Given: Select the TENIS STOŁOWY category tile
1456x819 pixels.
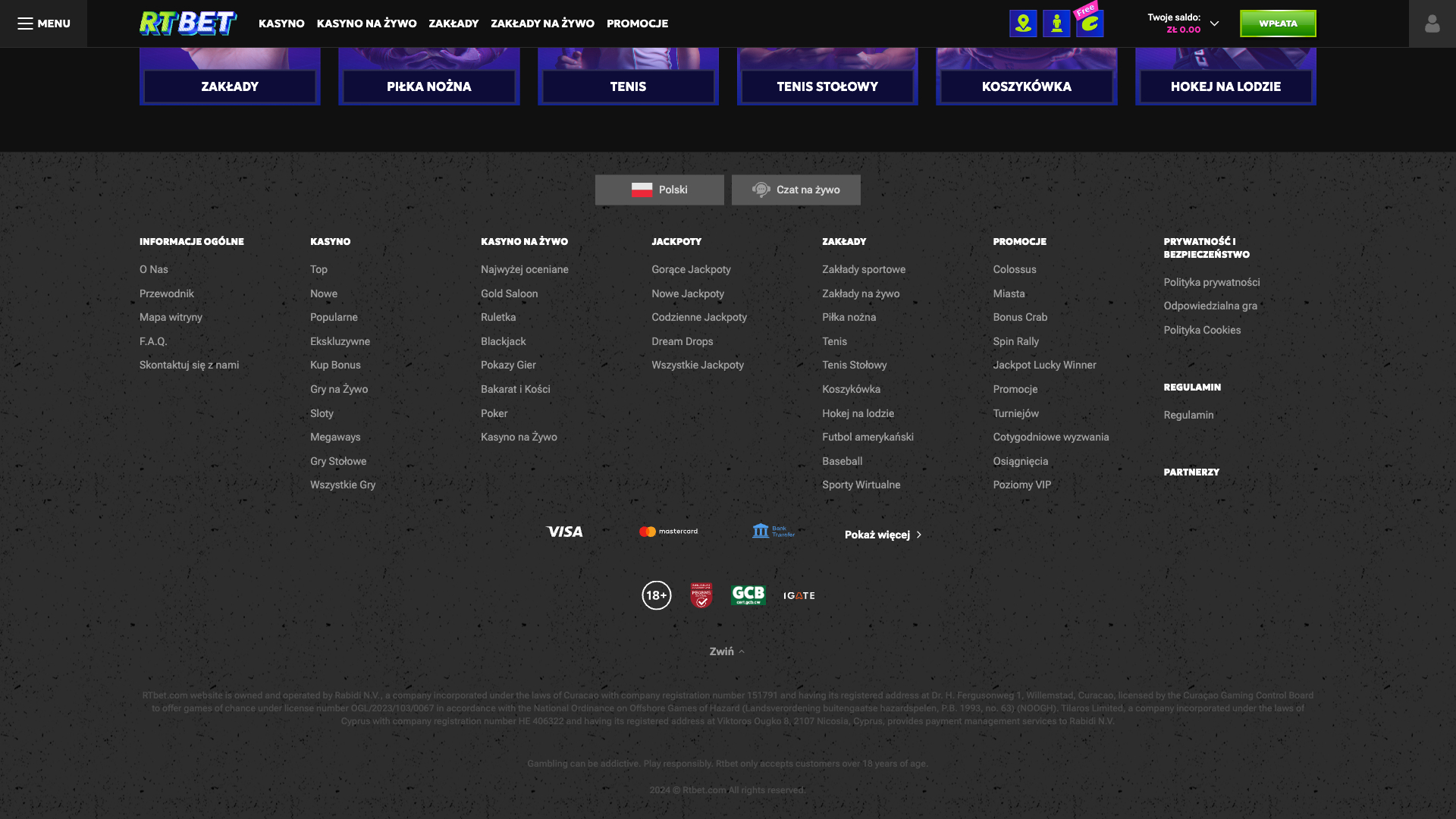Looking at the screenshot, I should coord(827,86).
